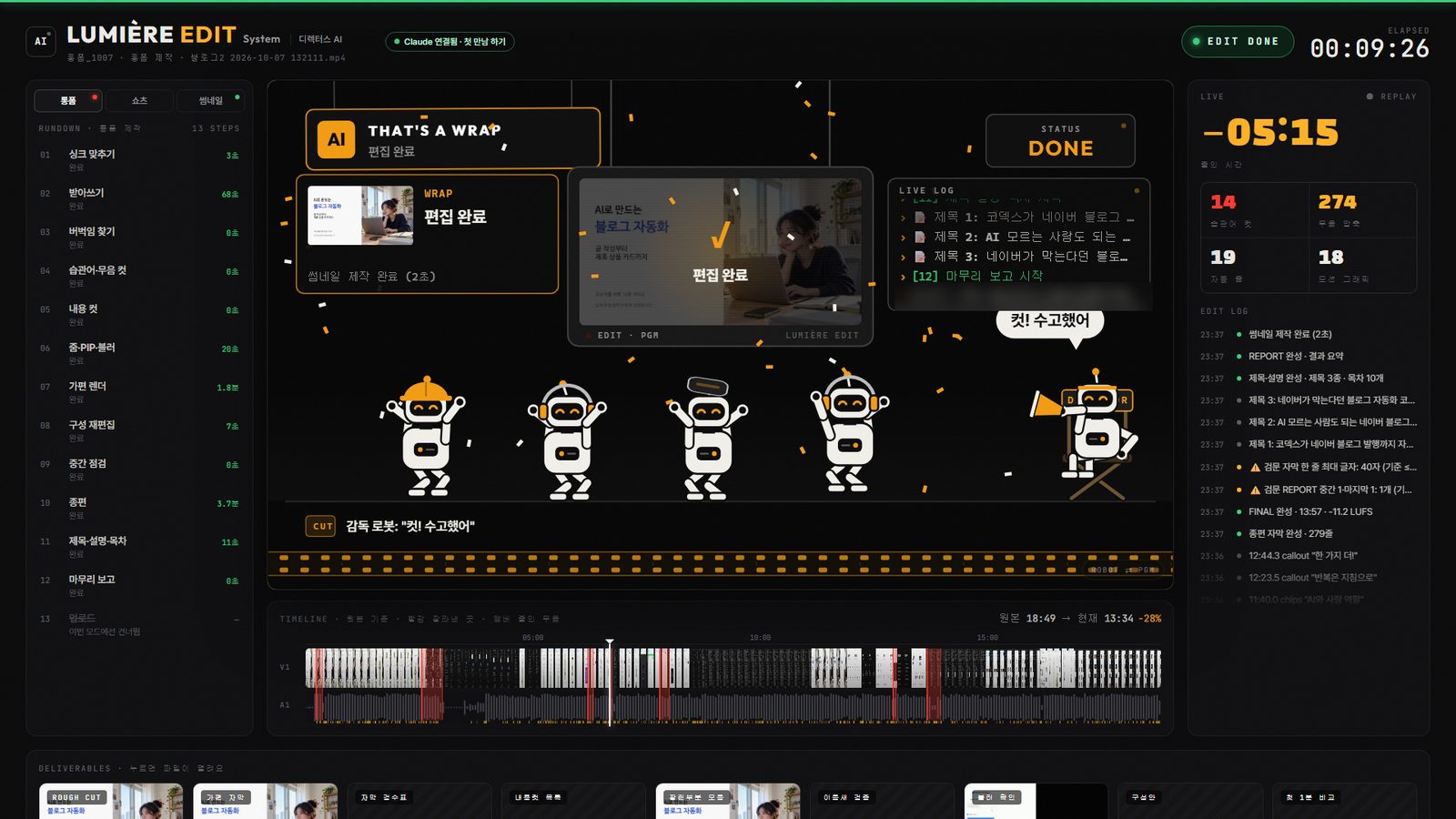The width and height of the screenshot is (1456, 819).
Task: Select the 13 업로드 skipped step
Action: (139, 624)
